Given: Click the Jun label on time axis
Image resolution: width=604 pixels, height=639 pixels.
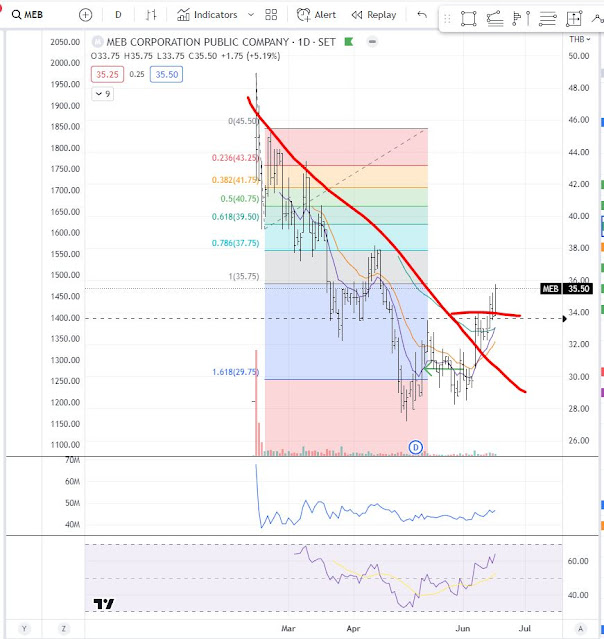Looking at the screenshot, I should (x=463, y=628).
